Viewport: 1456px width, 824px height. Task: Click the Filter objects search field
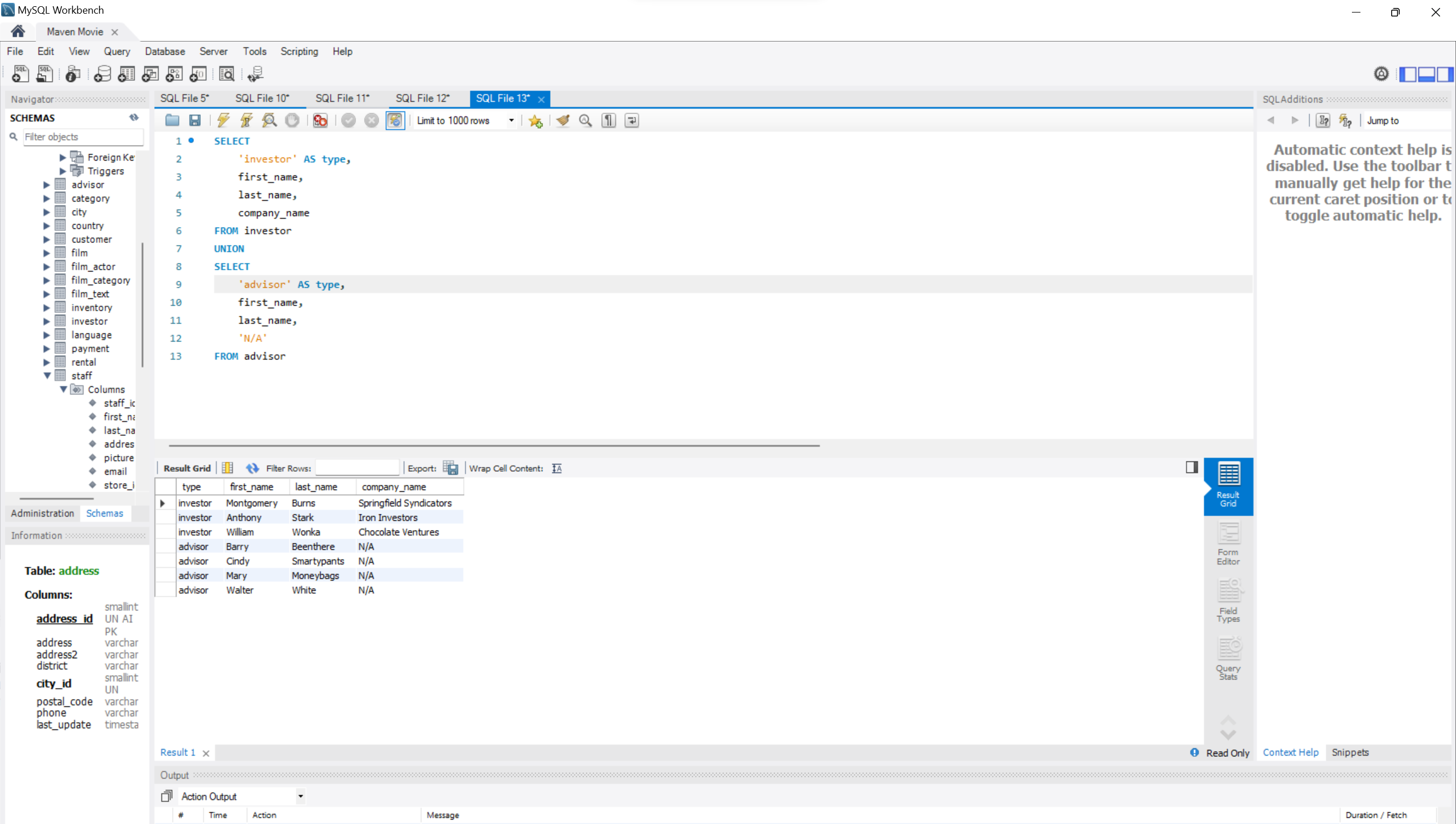point(82,137)
